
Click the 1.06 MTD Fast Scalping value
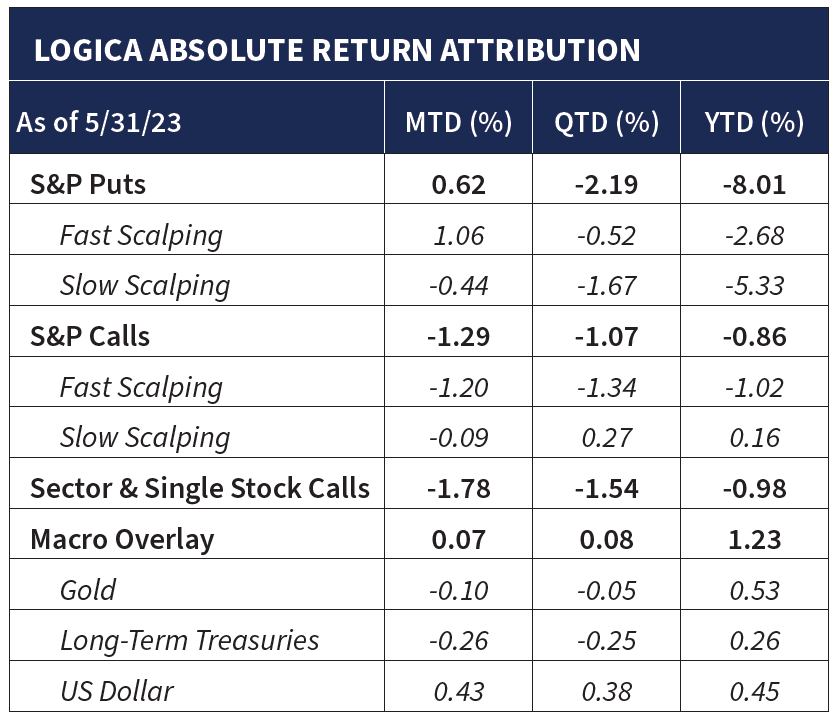coord(459,236)
